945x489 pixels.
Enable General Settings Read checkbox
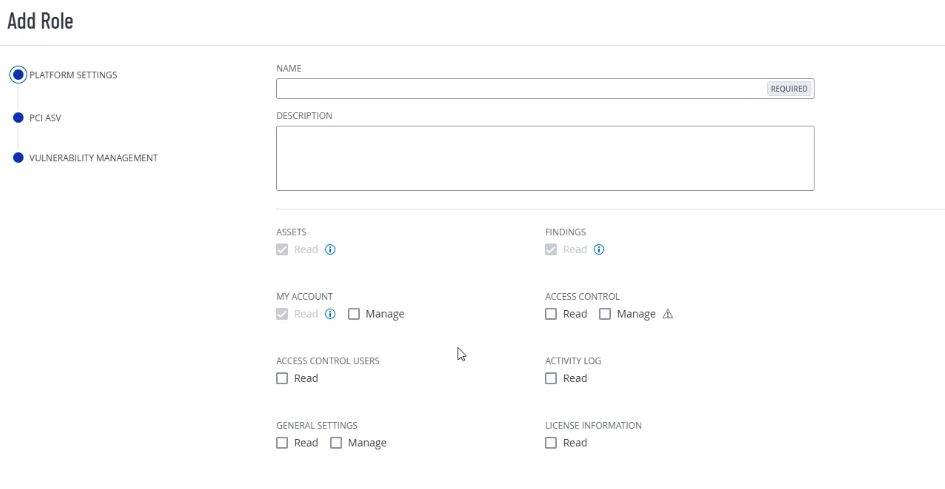click(x=282, y=443)
